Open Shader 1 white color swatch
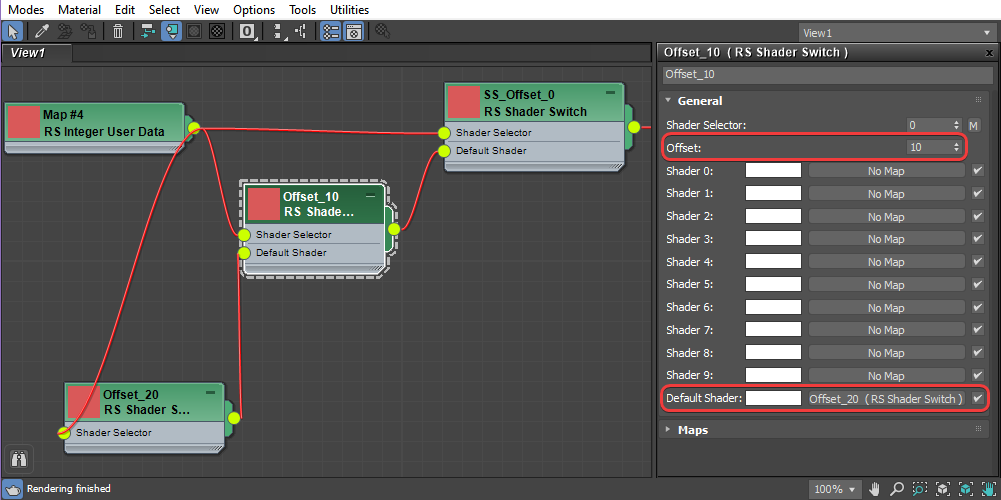This screenshot has height=500, width=1001. tap(773, 193)
